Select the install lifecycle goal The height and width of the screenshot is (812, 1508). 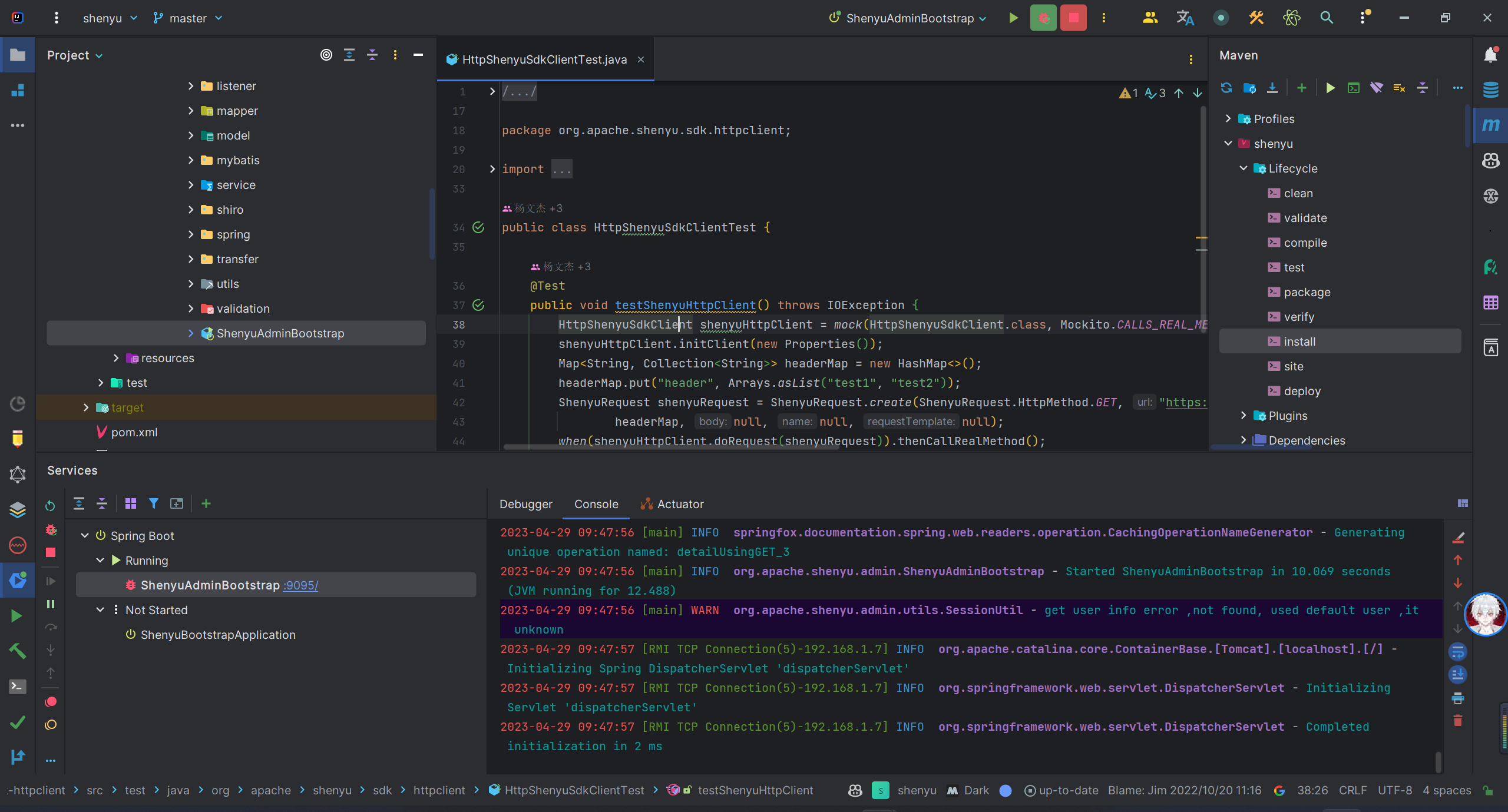pos(1299,342)
